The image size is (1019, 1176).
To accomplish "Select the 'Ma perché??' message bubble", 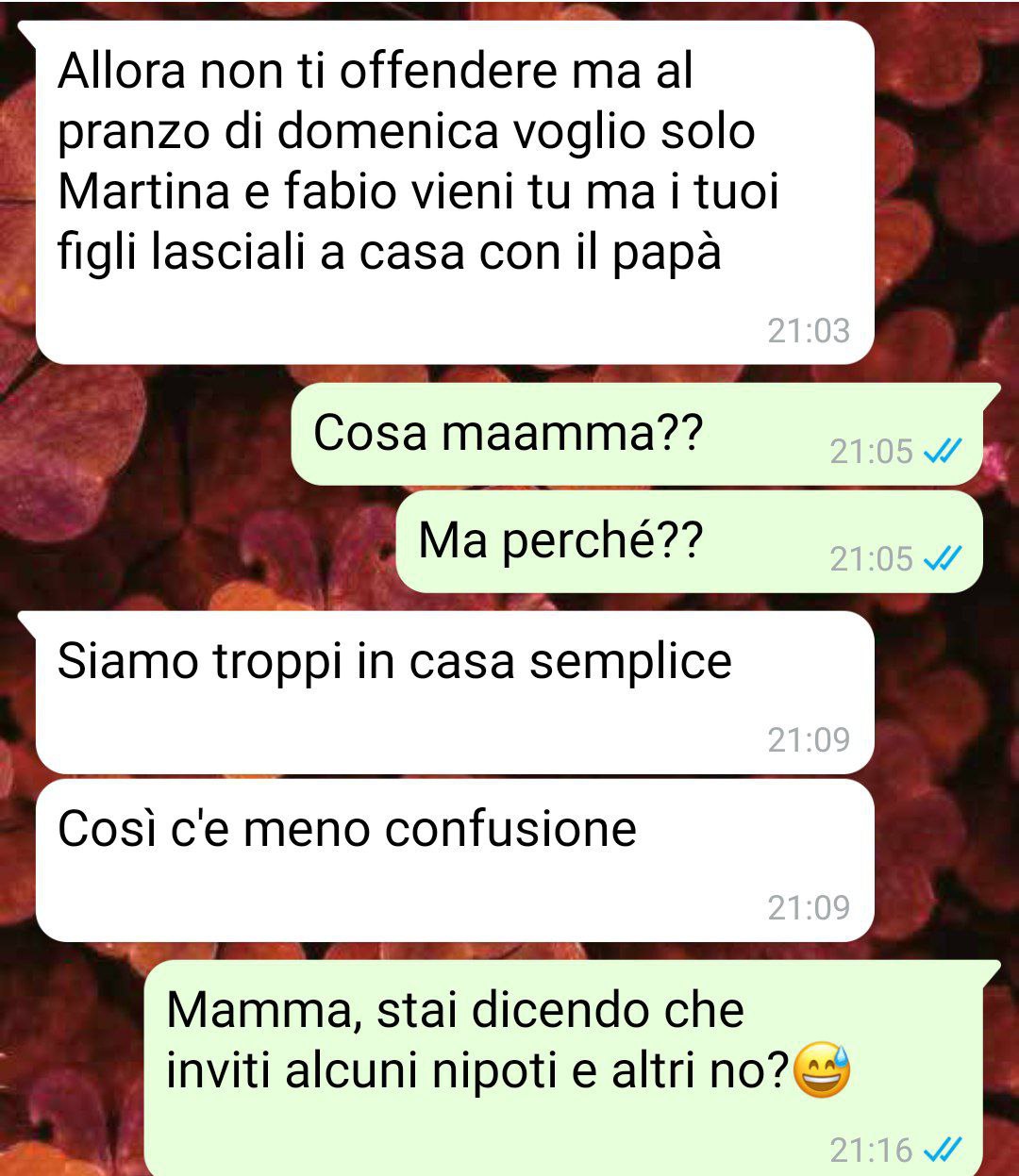I will click(690, 541).
